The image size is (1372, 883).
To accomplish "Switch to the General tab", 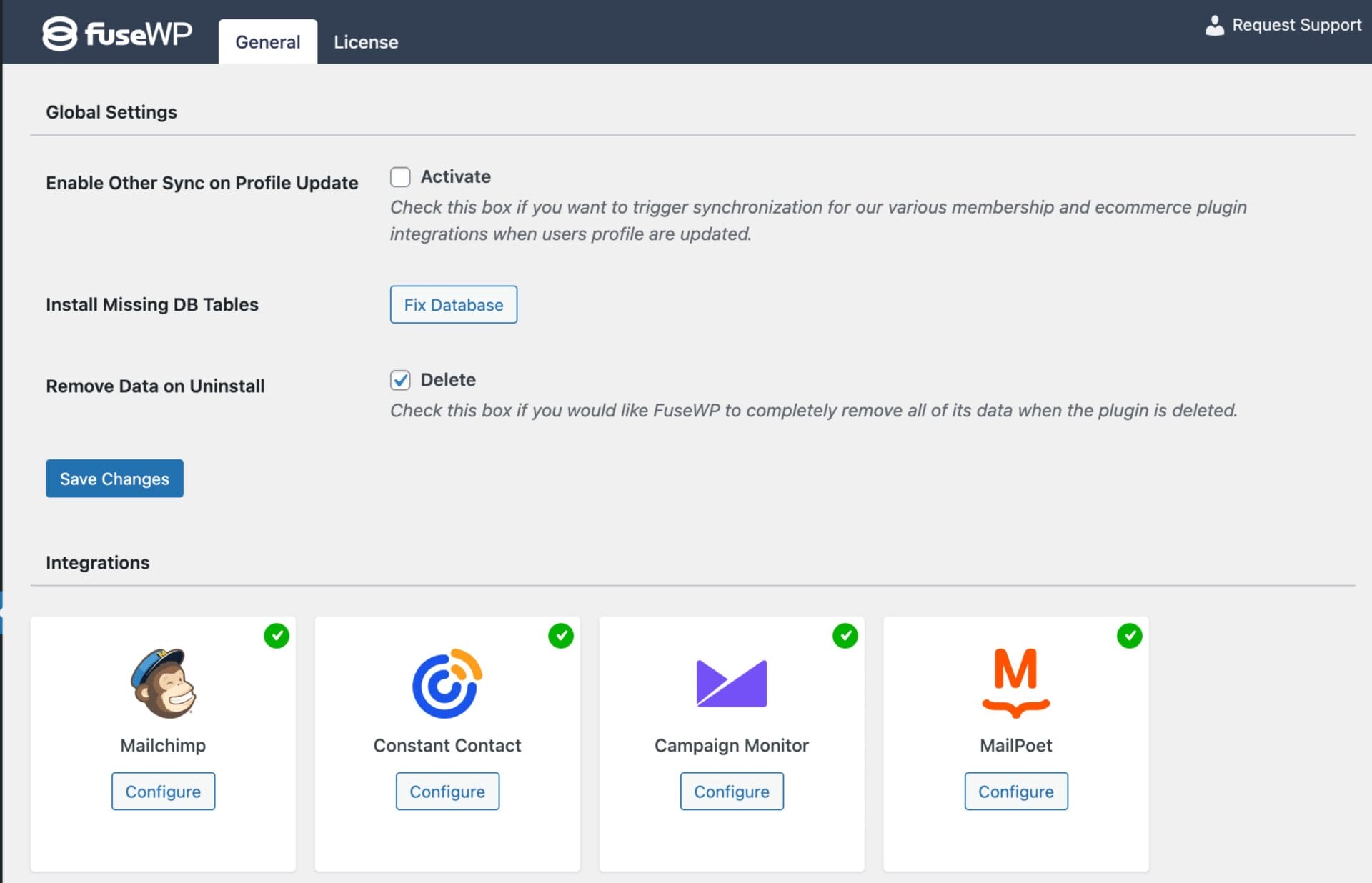I will [x=268, y=41].
